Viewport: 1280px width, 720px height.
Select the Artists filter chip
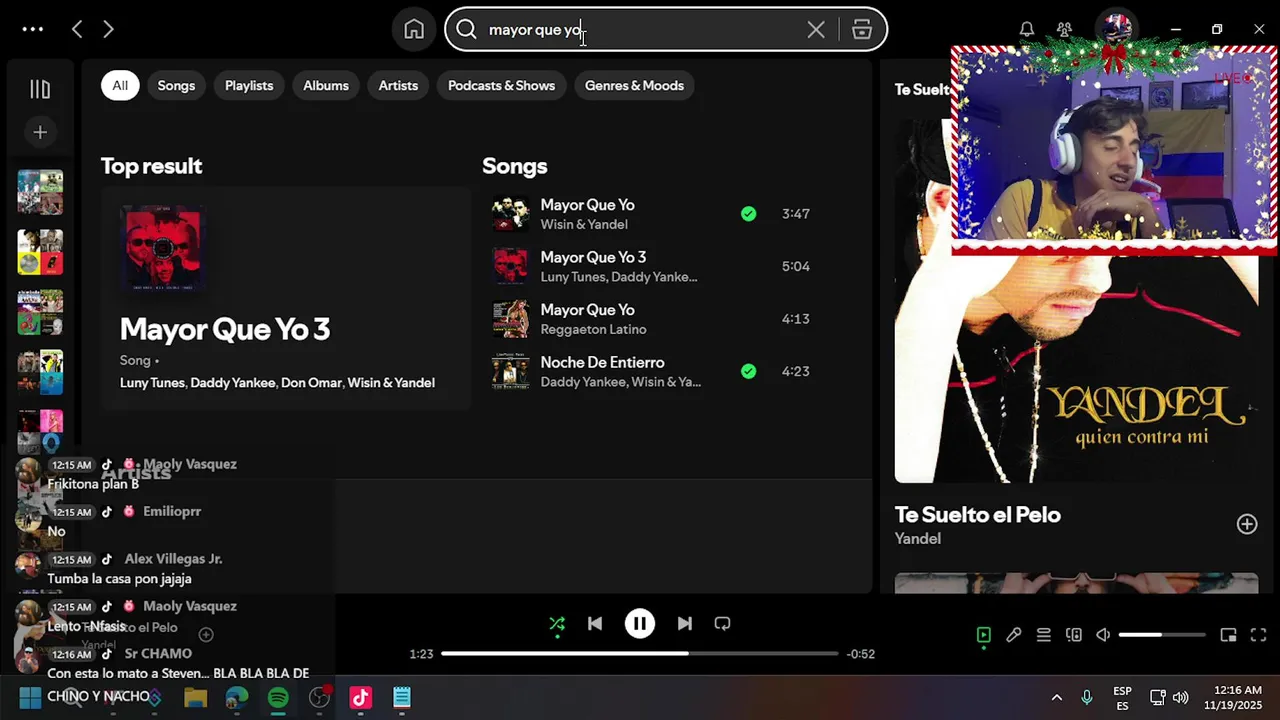tap(398, 85)
